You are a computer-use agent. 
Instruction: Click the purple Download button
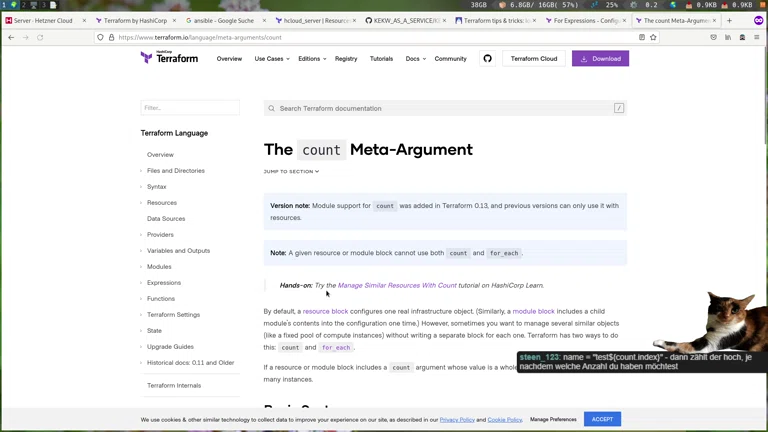(600, 59)
